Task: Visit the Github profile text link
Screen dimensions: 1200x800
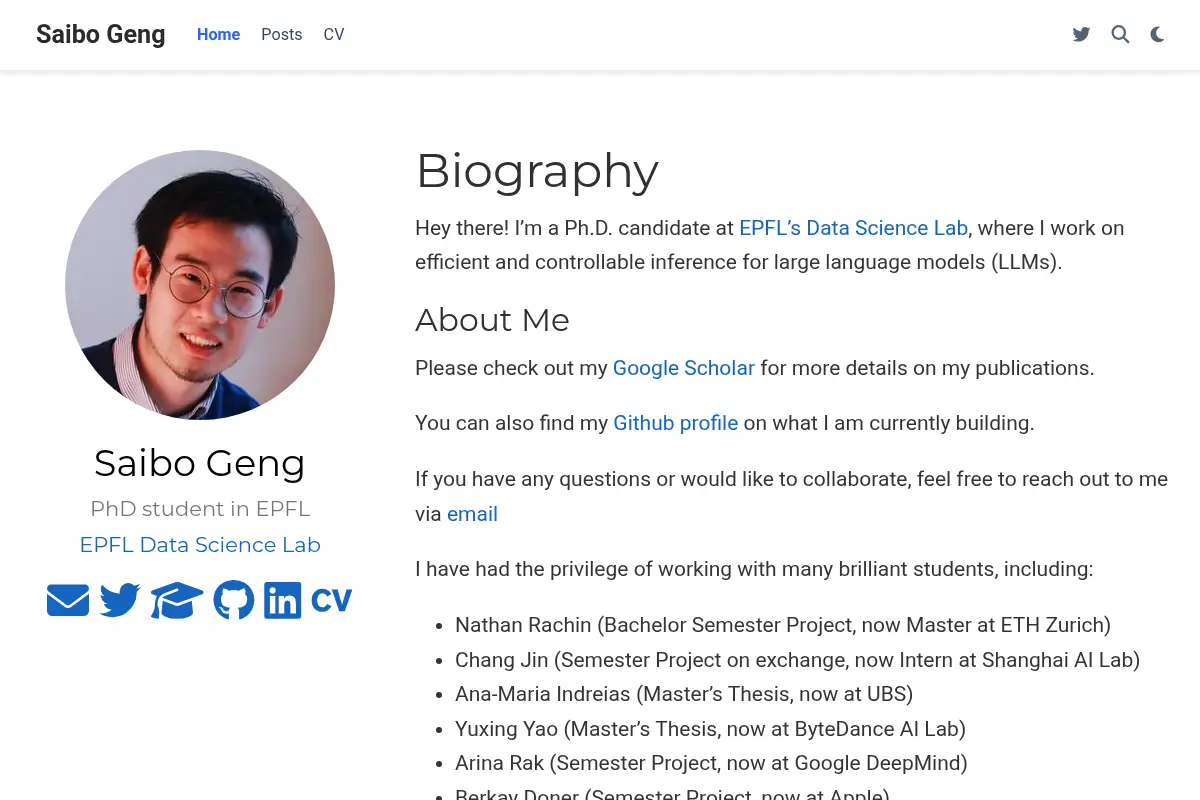Action: point(676,423)
